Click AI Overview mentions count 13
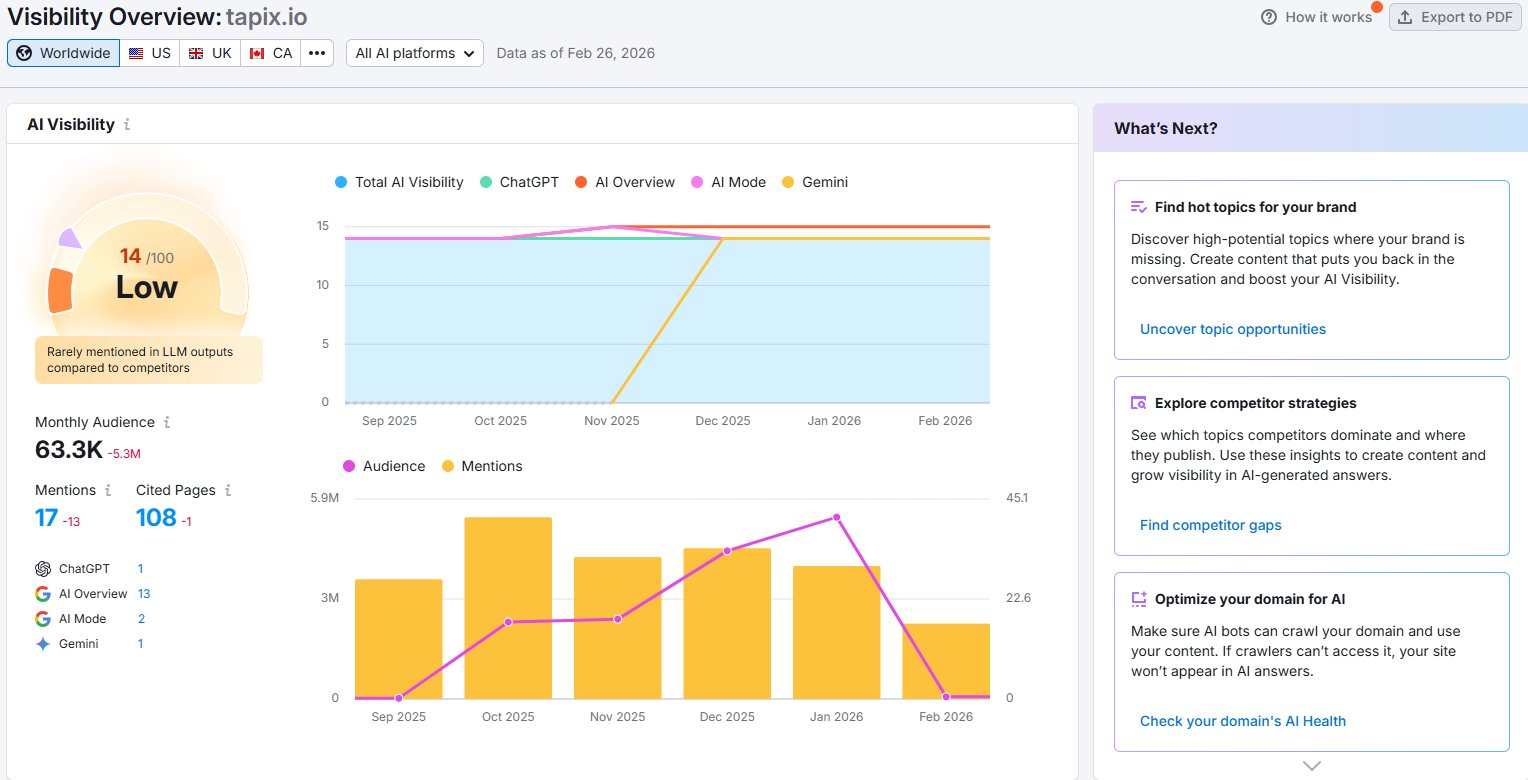This screenshot has height=780, width=1528. [144, 593]
